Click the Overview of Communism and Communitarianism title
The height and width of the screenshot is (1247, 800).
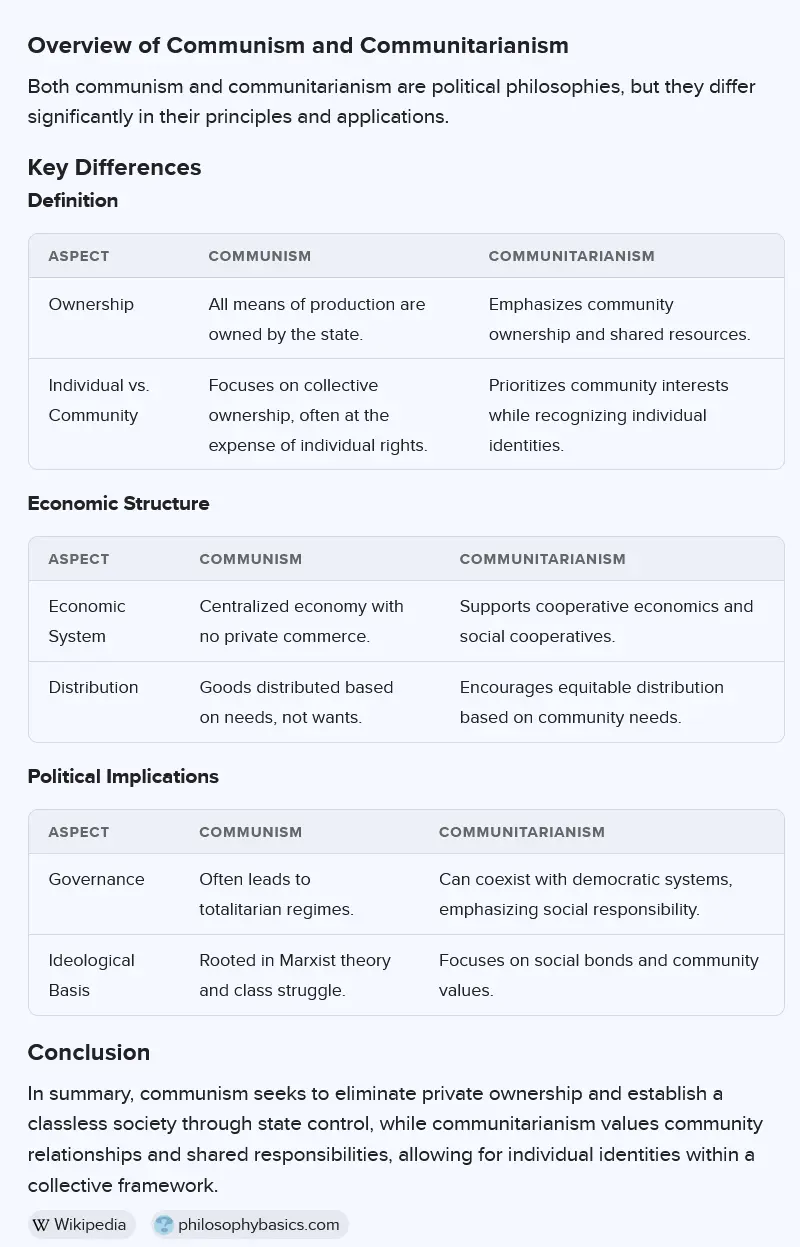coord(298,45)
